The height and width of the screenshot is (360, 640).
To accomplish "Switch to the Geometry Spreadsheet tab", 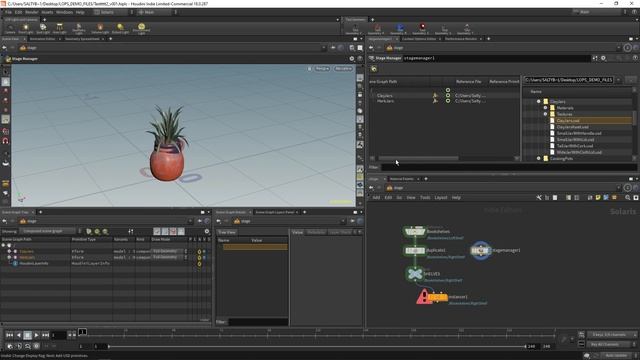I will point(82,39).
